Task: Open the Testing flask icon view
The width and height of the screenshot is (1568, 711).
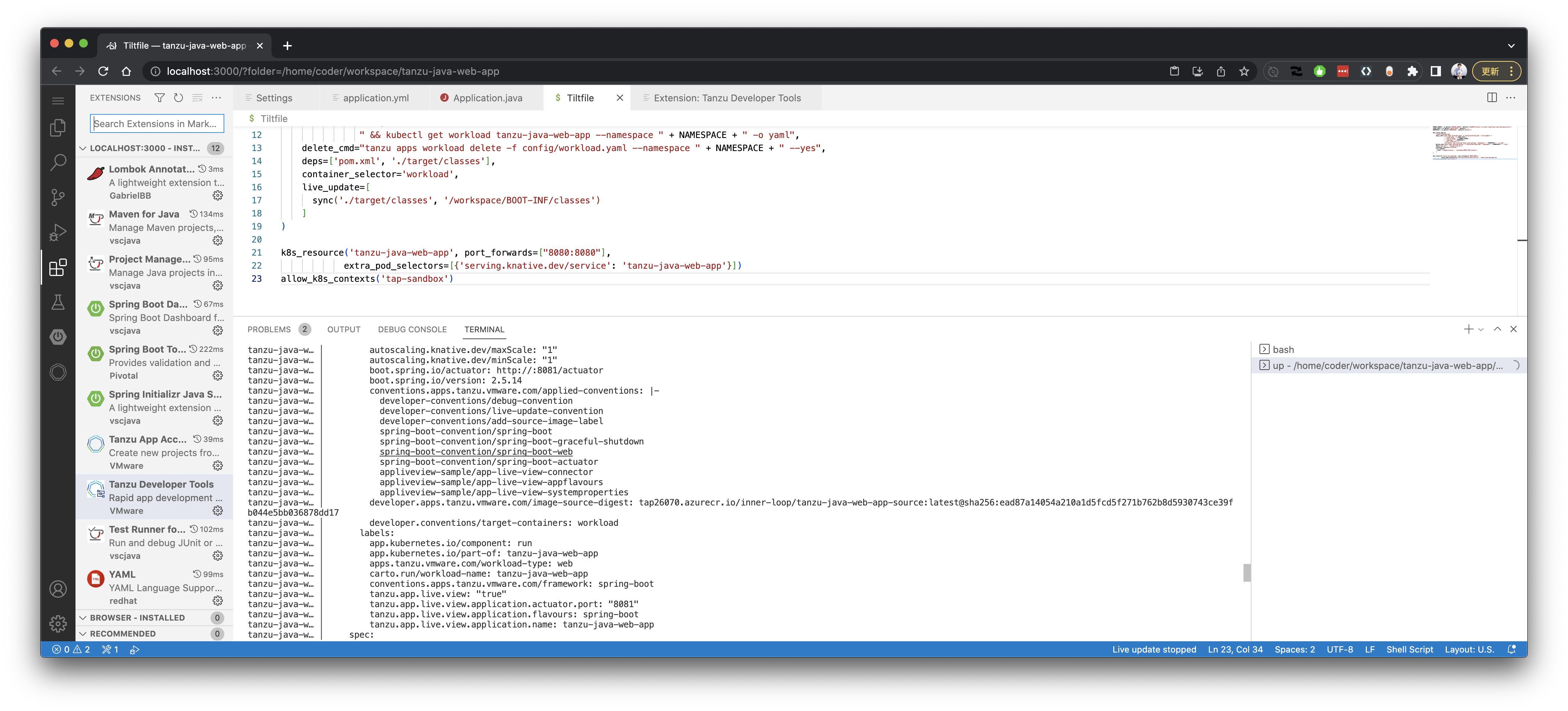Action: click(x=58, y=302)
